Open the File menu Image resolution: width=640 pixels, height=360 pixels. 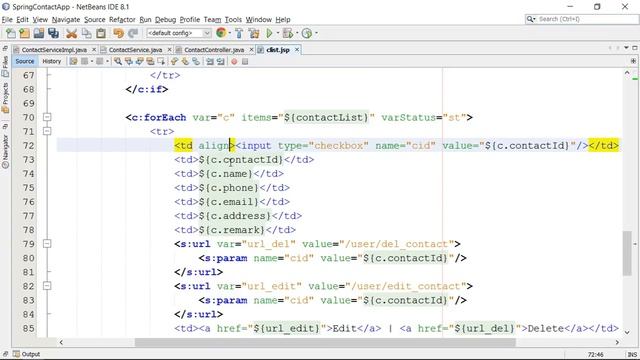pyautogui.click(x=7, y=20)
